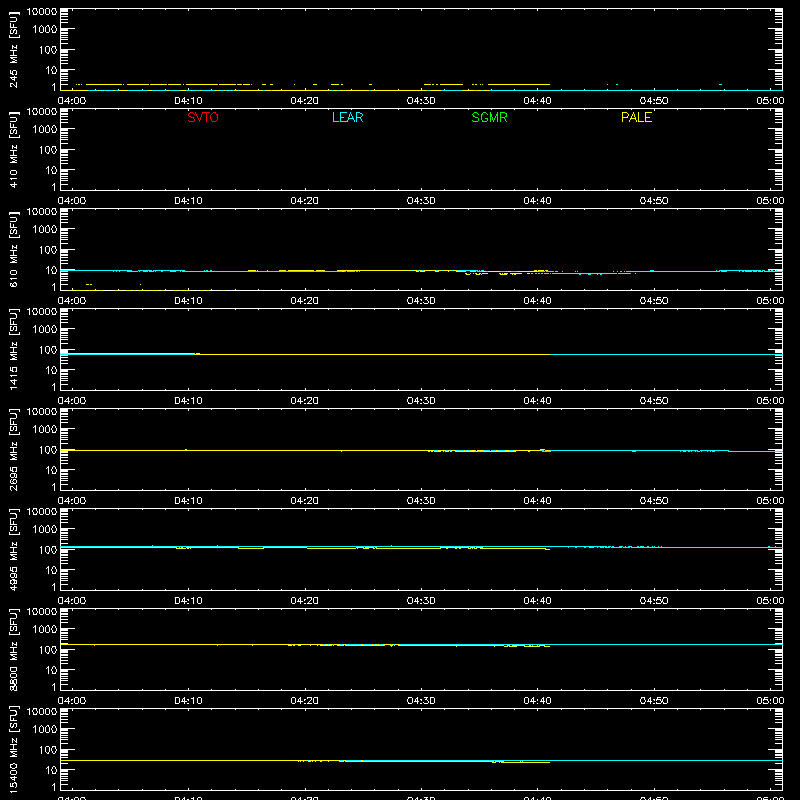
Task: Click the 04:10 time label below 245 MHz plot
Action: click(188, 101)
